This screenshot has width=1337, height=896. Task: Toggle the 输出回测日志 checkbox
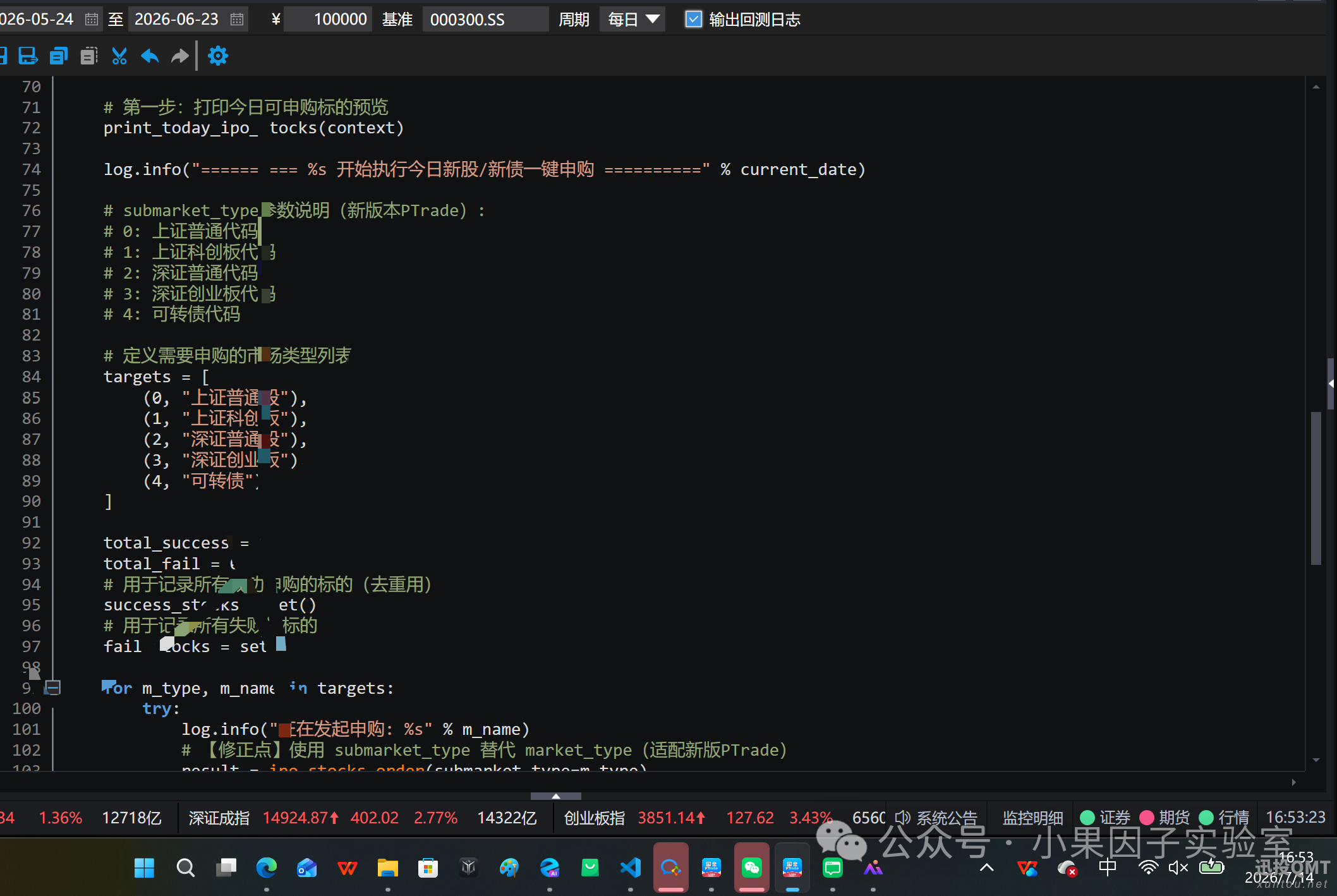693,20
